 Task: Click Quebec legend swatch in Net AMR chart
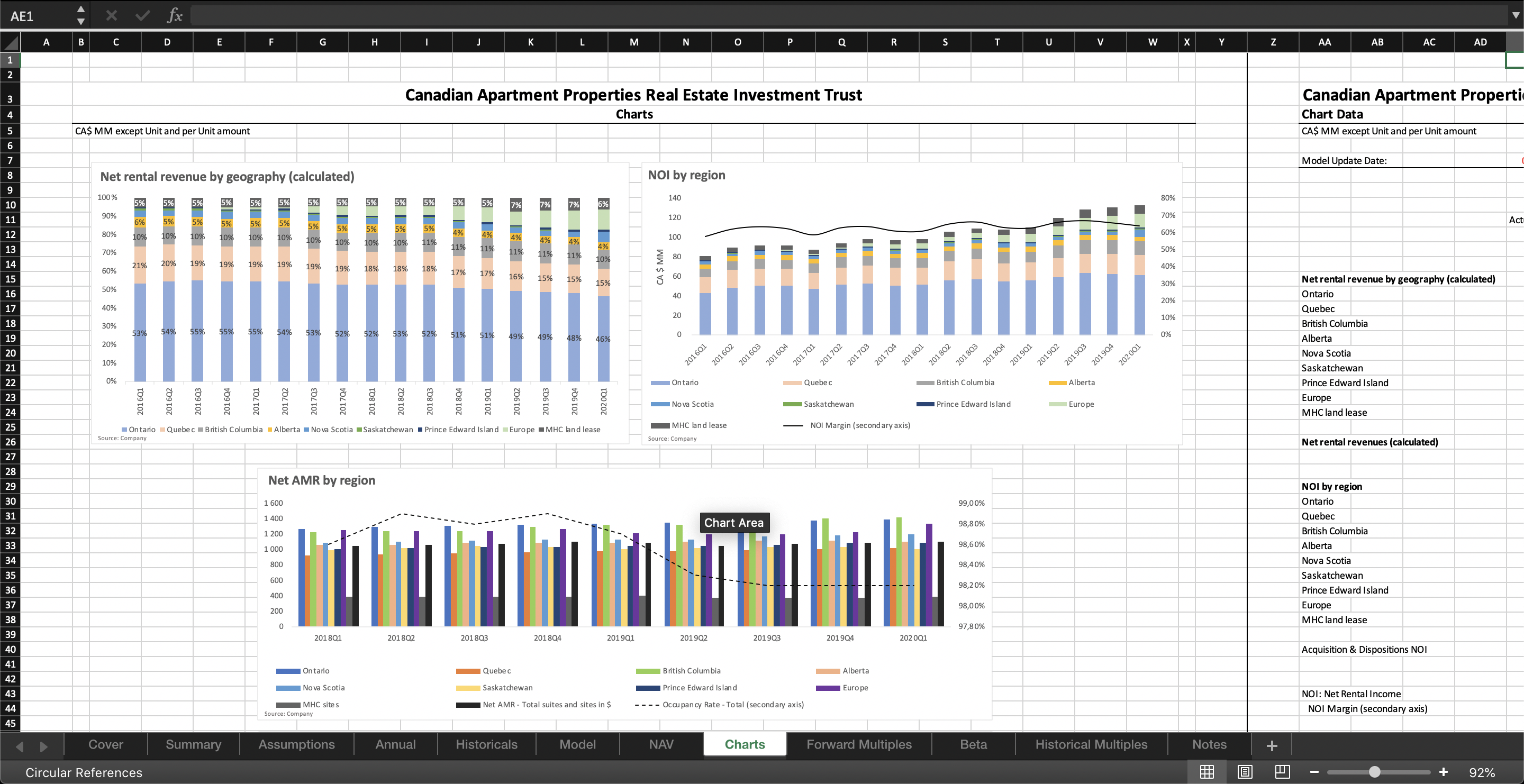point(468,671)
